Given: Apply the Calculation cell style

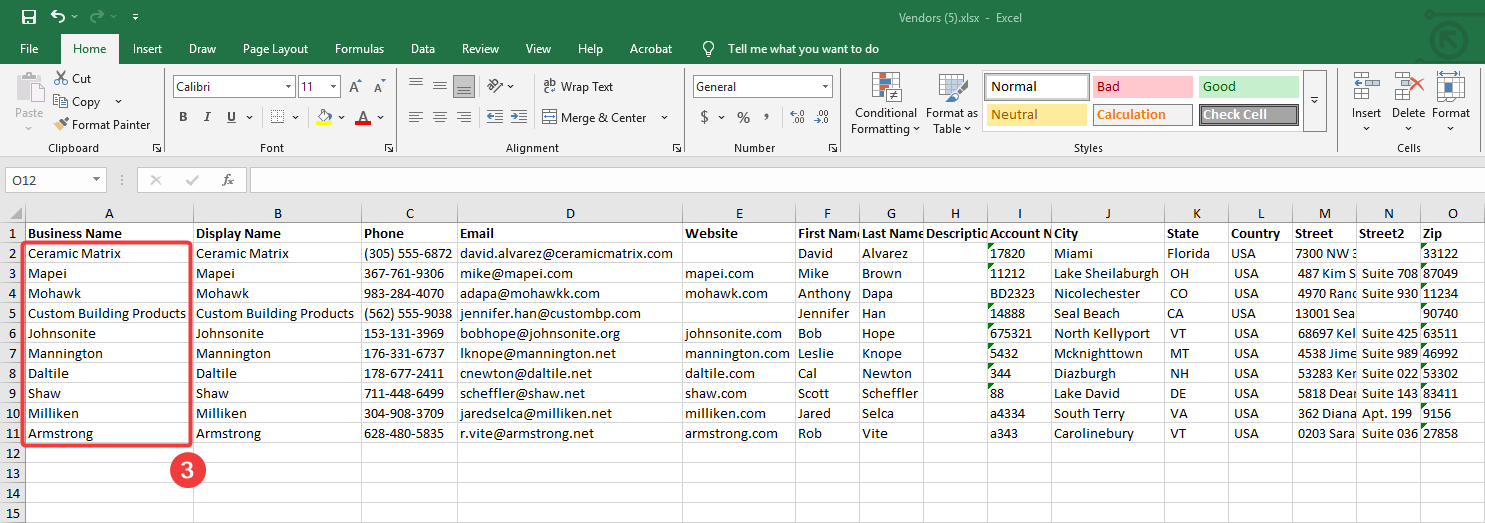Looking at the screenshot, I should tap(1142, 115).
